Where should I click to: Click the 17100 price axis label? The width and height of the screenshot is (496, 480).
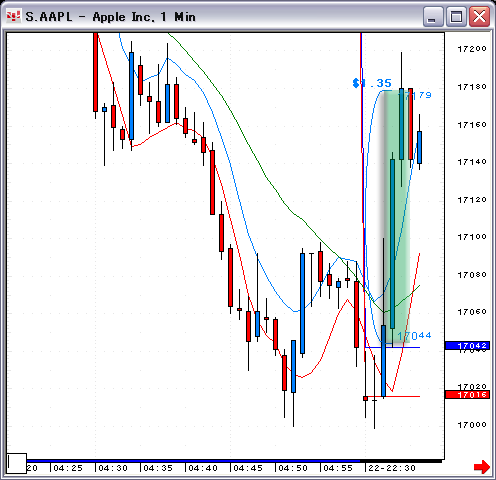pos(472,237)
